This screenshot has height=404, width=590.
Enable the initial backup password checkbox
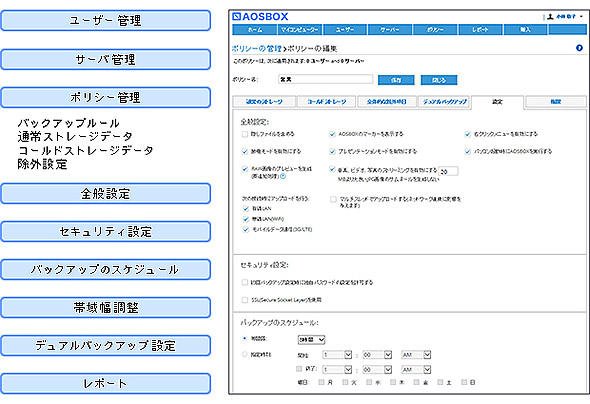[245, 282]
